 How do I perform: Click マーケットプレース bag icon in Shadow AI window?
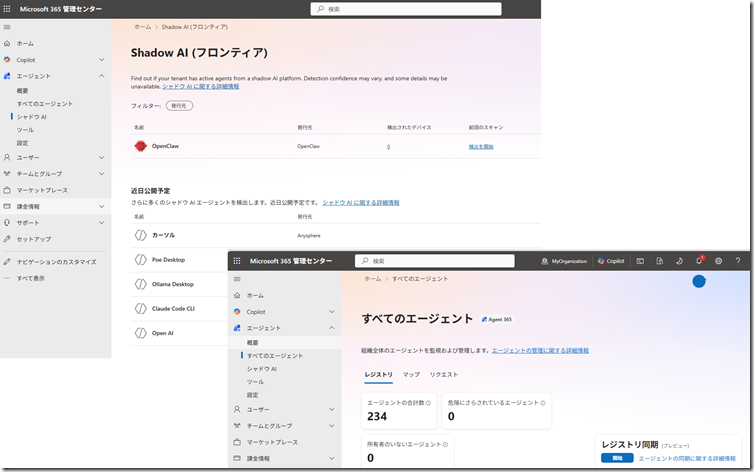coord(7,190)
